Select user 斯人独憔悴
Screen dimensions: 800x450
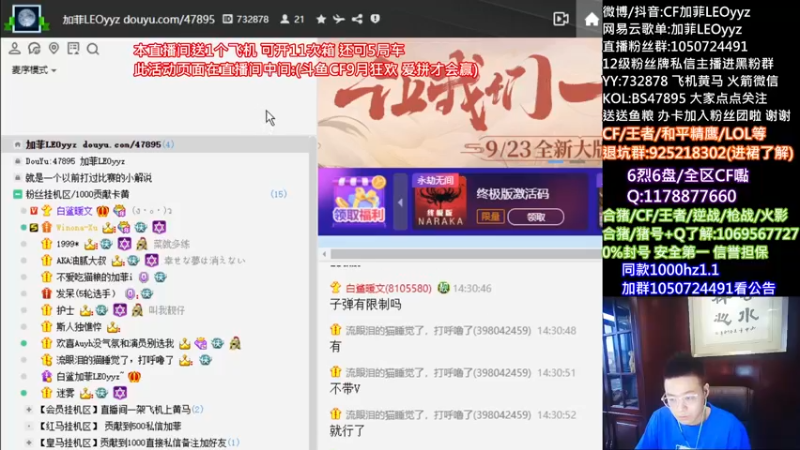[x=79, y=327]
